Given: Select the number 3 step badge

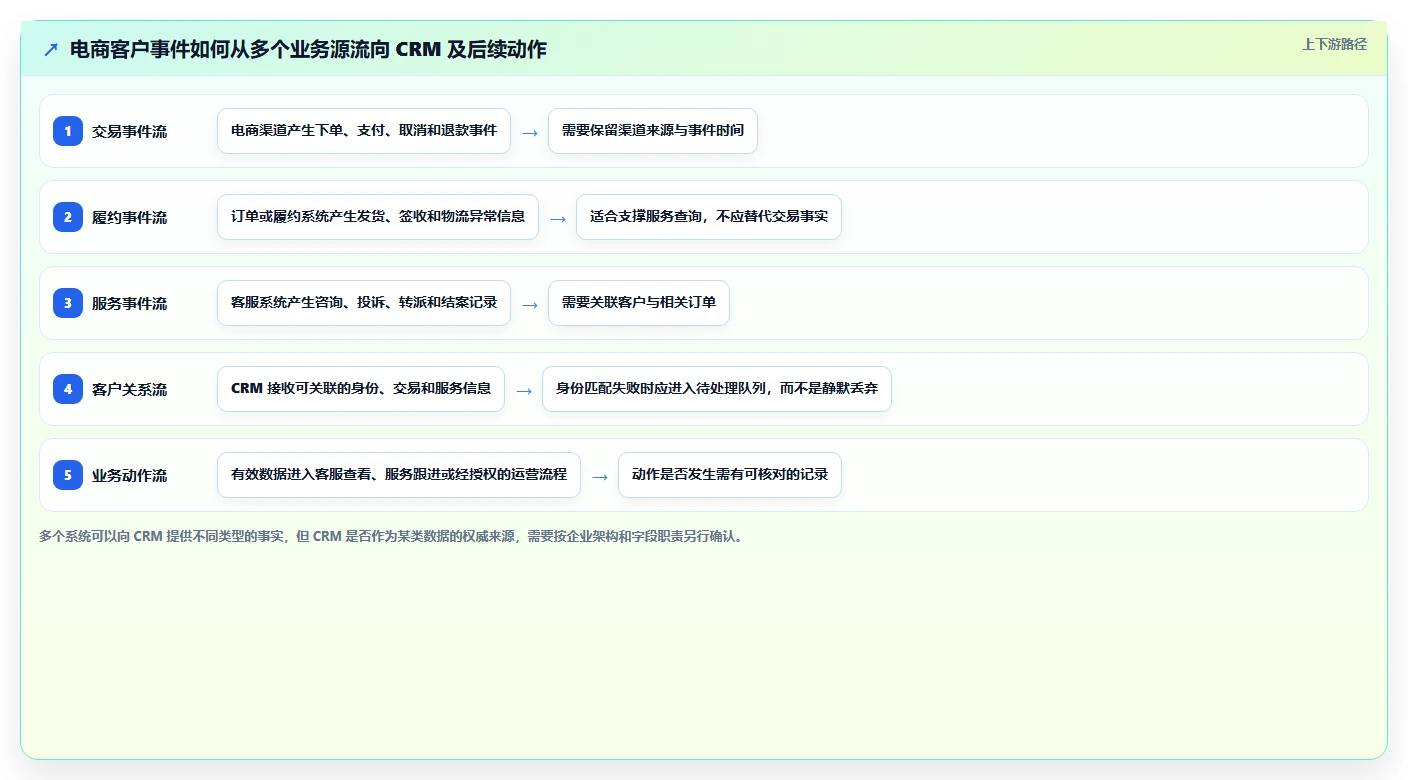Looking at the screenshot, I should [x=68, y=303].
